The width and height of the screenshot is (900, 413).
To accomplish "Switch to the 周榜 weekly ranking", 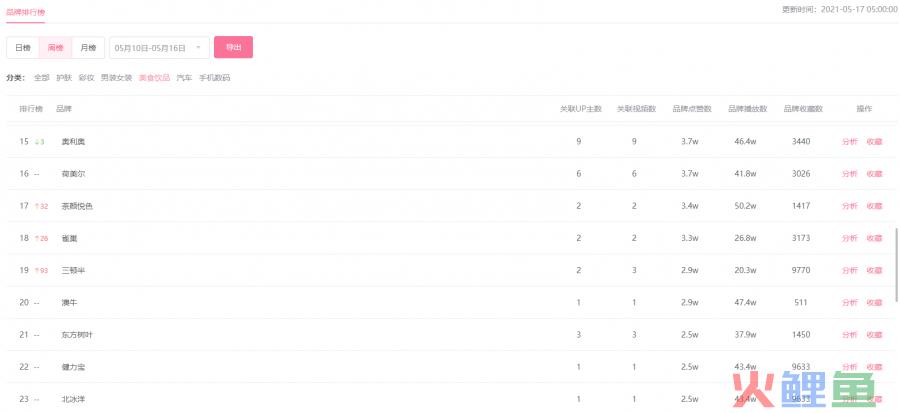I will coord(56,48).
